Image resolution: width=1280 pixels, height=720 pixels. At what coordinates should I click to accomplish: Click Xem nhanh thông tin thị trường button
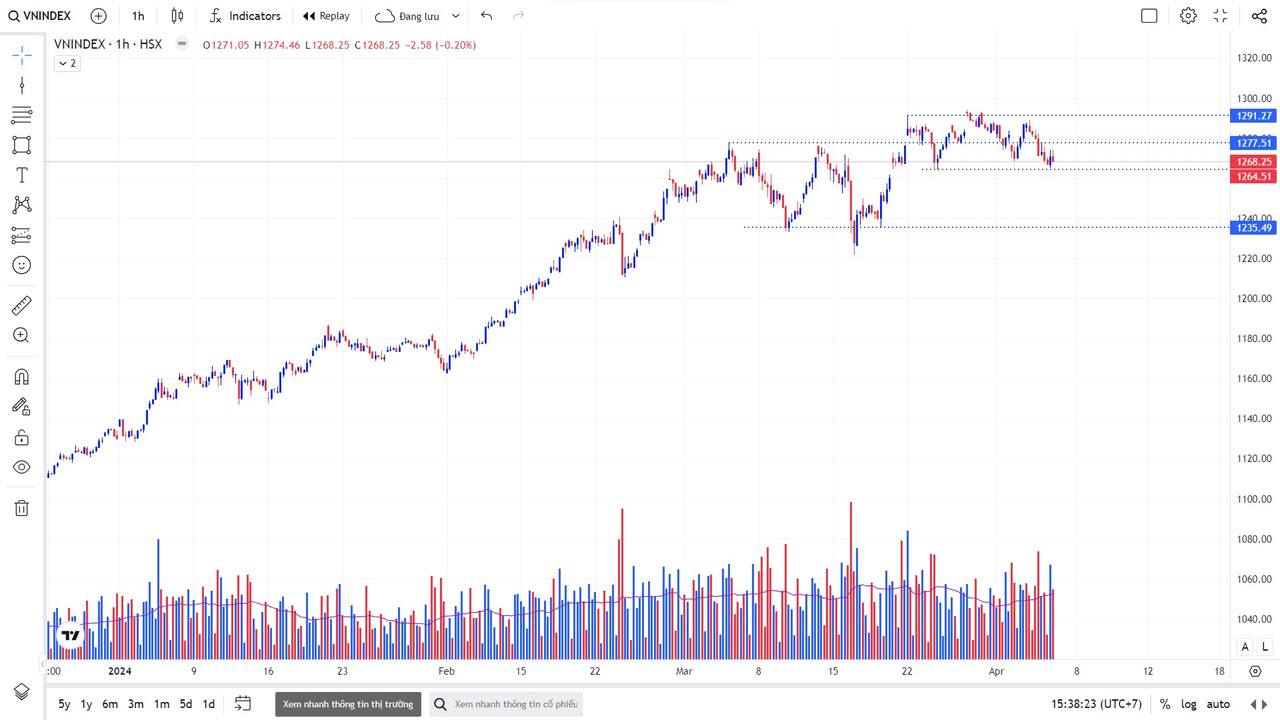(x=348, y=704)
